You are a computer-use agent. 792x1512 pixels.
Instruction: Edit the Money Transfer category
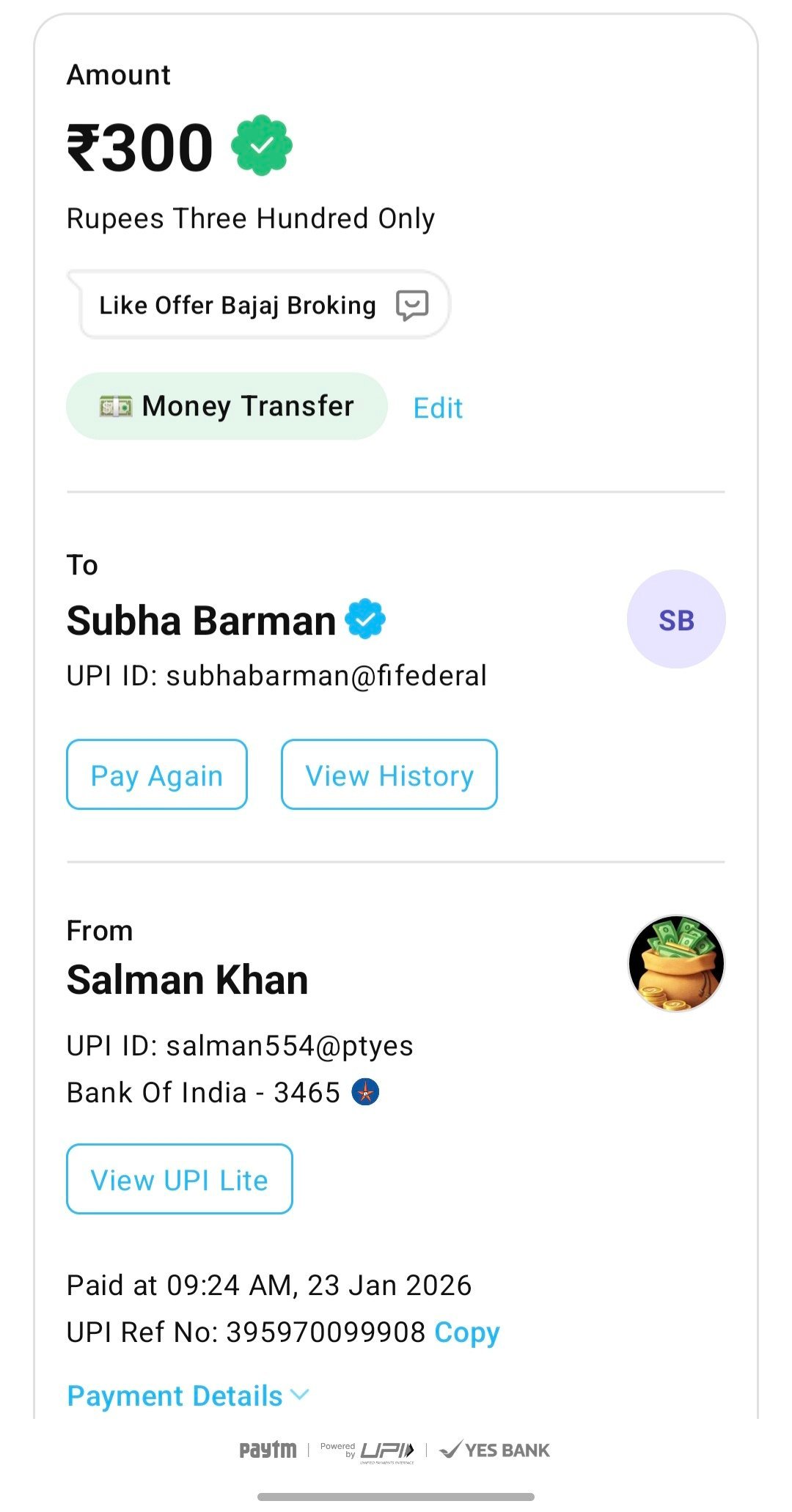coord(438,408)
